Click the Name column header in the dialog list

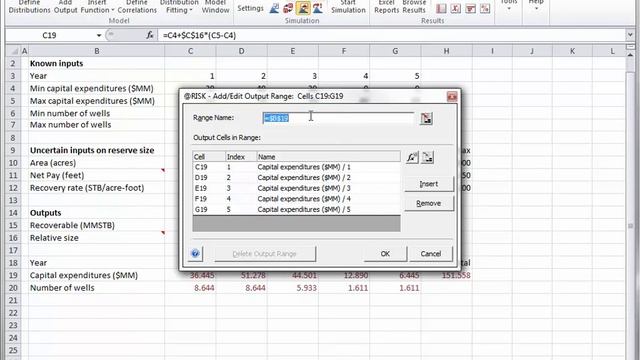click(x=328, y=157)
